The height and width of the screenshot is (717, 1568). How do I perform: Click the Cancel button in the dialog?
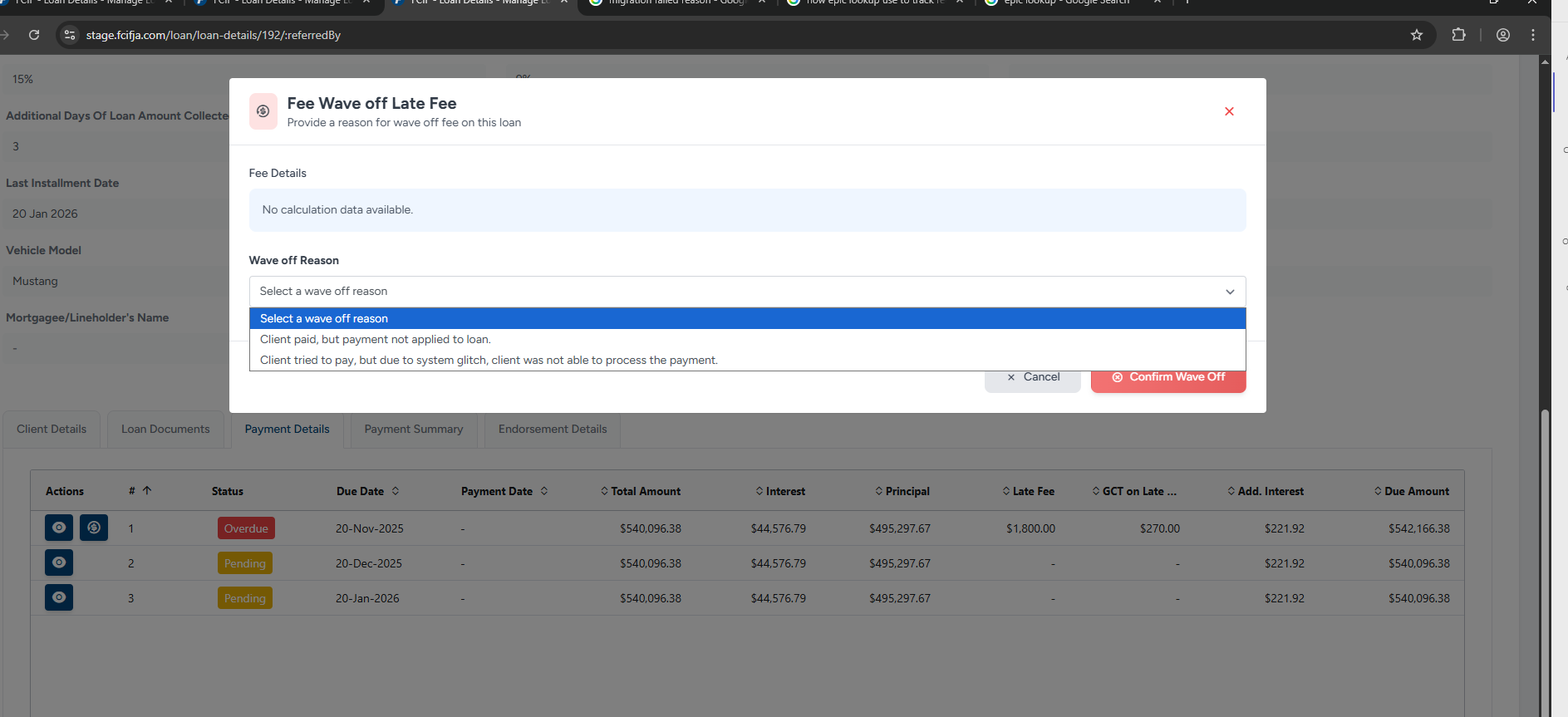click(1032, 377)
